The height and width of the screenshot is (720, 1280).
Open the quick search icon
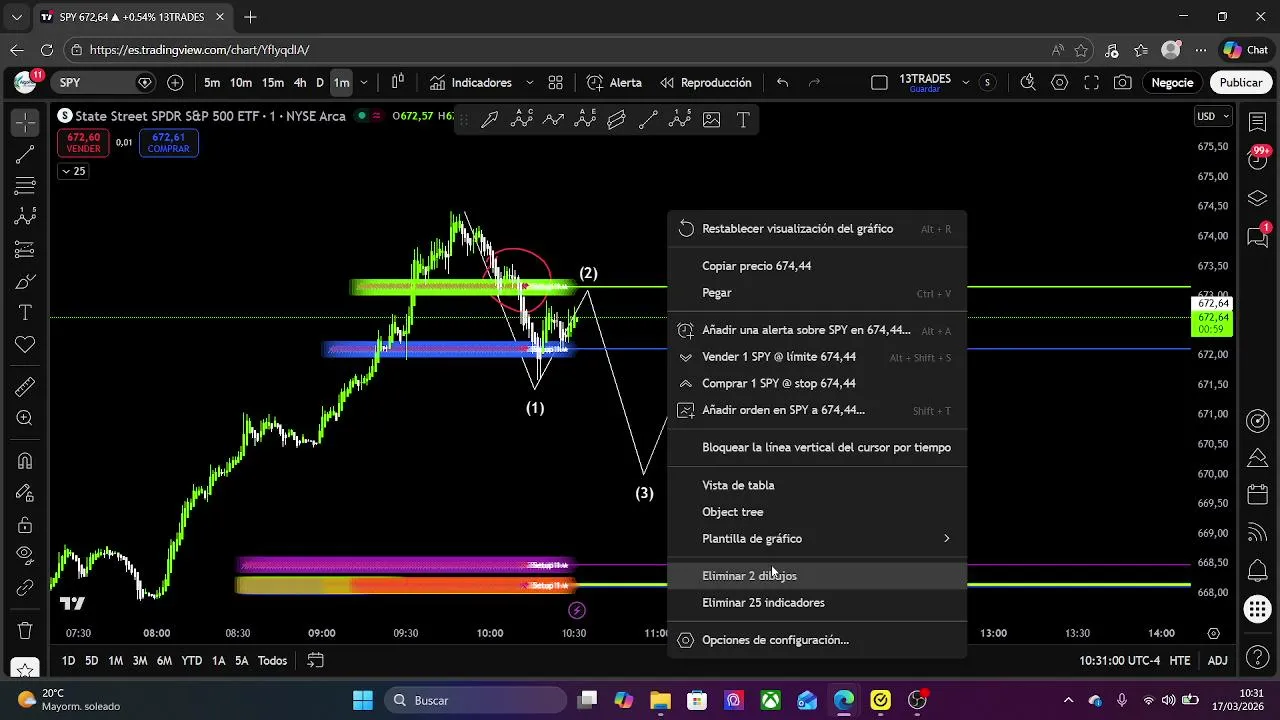(x=1027, y=83)
